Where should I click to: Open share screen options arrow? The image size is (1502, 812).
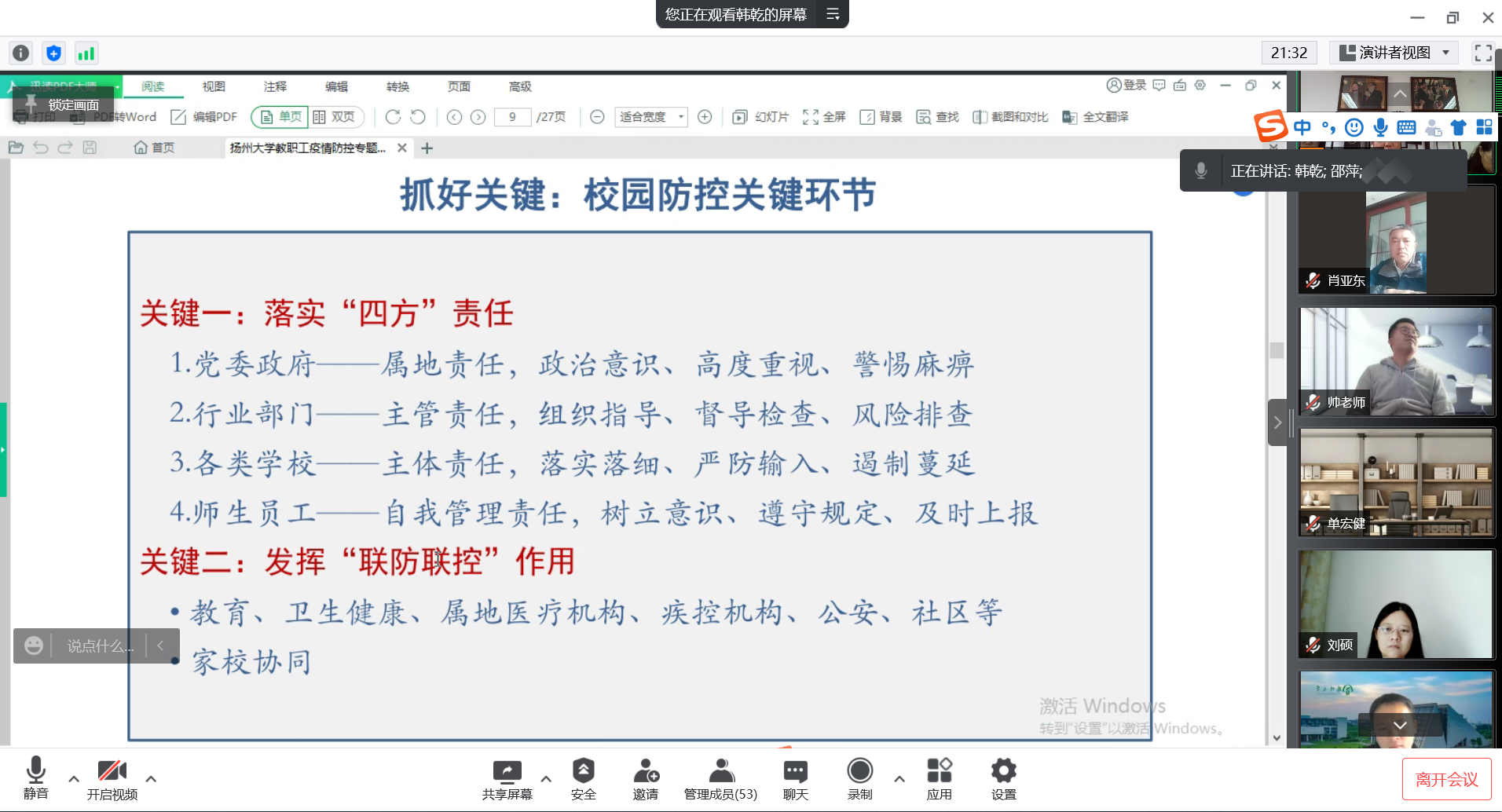pos(546,779)
